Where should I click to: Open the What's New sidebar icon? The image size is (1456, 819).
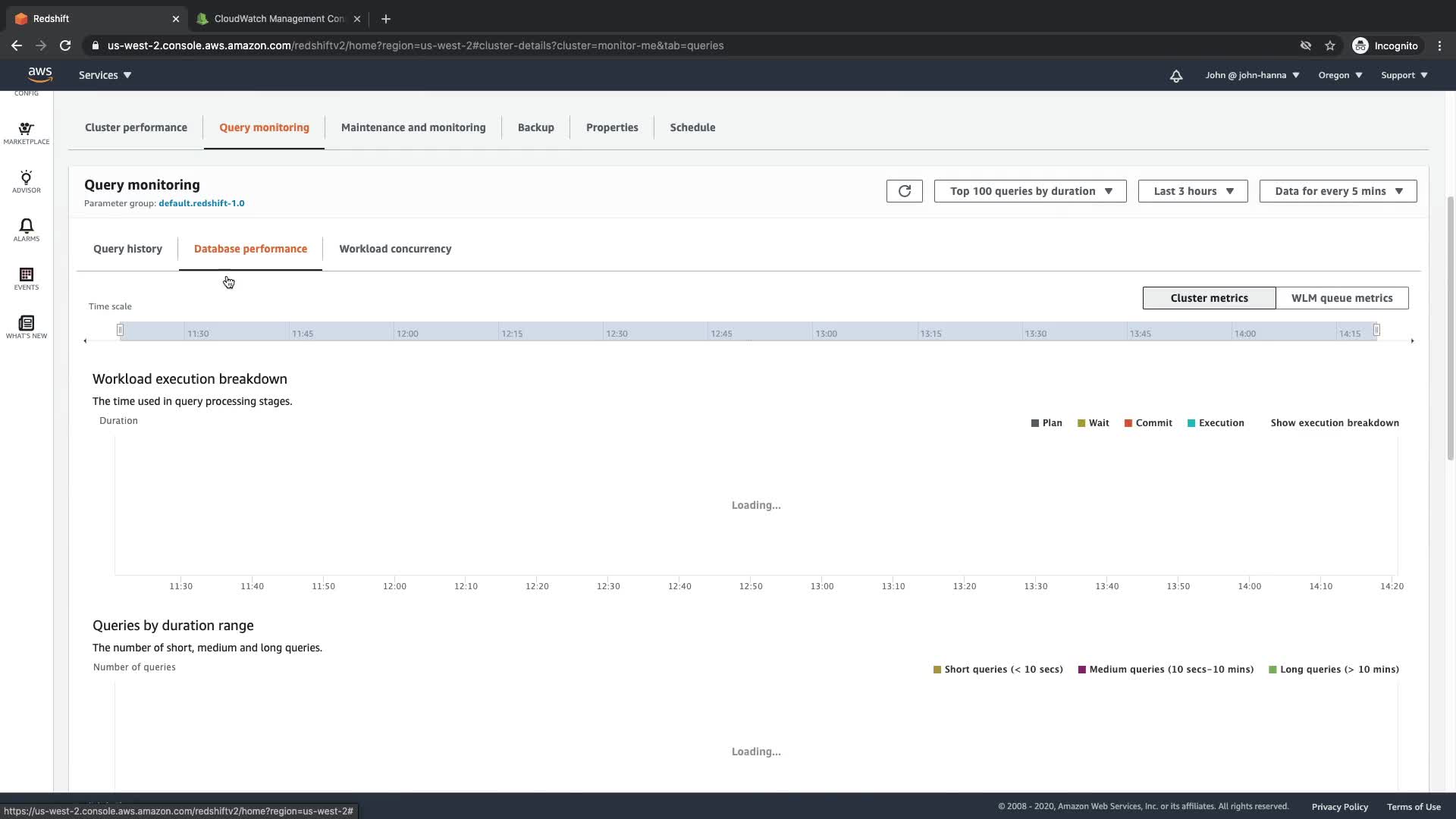26,328
